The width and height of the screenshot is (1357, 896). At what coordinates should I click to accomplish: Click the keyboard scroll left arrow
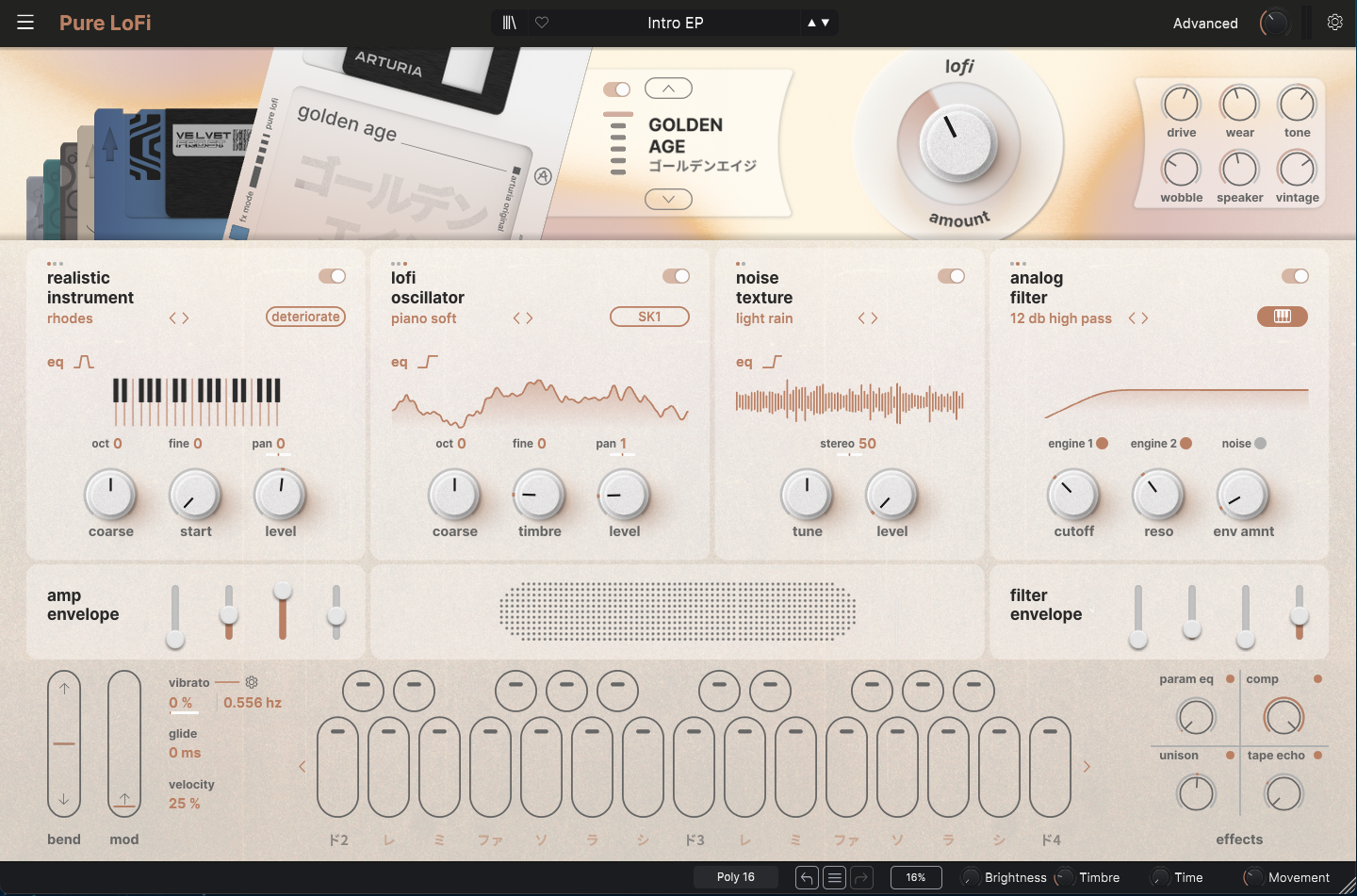(302, 766)
